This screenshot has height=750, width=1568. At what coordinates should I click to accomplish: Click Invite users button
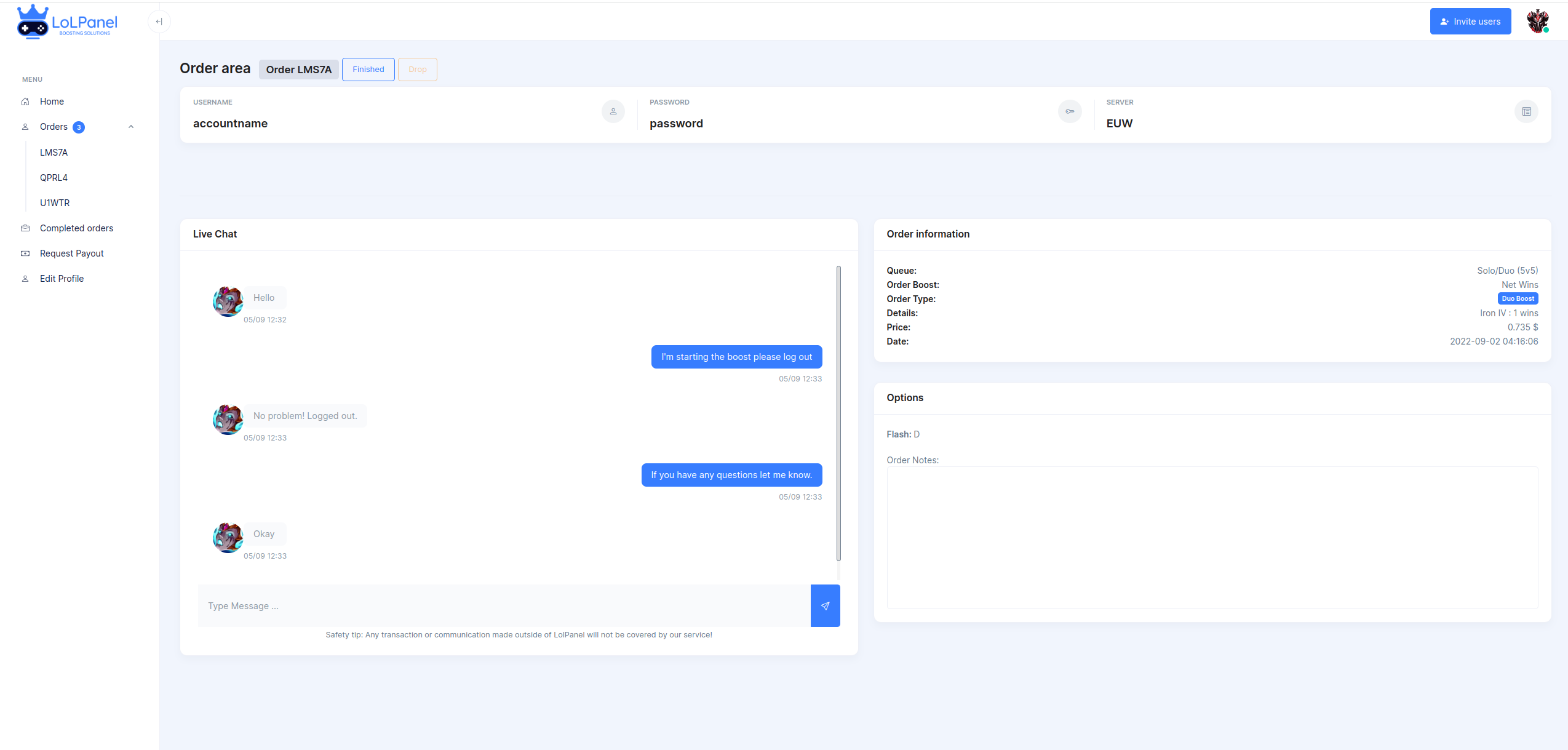click(x=1470, y=22)
